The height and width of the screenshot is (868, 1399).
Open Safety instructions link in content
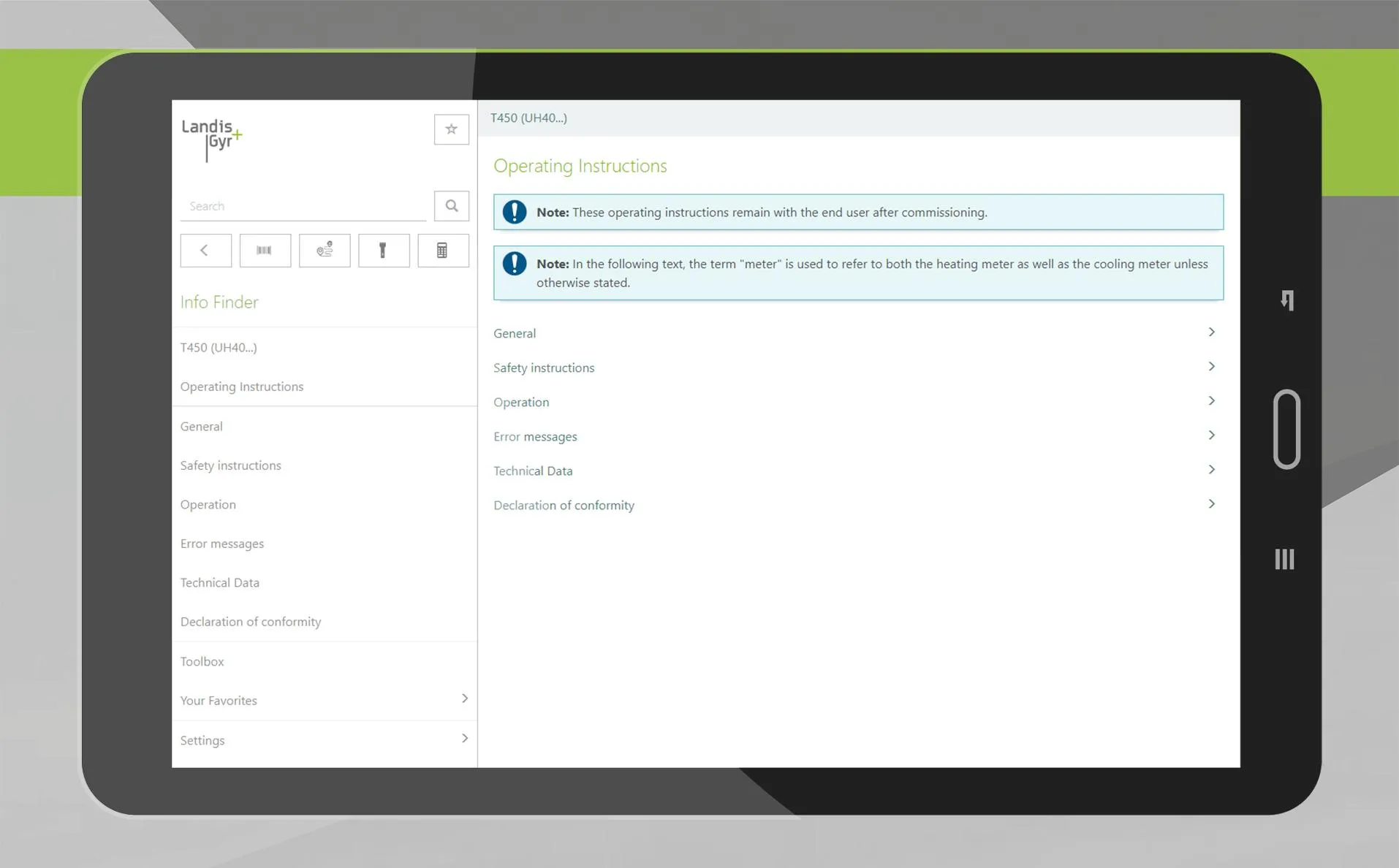544,368
